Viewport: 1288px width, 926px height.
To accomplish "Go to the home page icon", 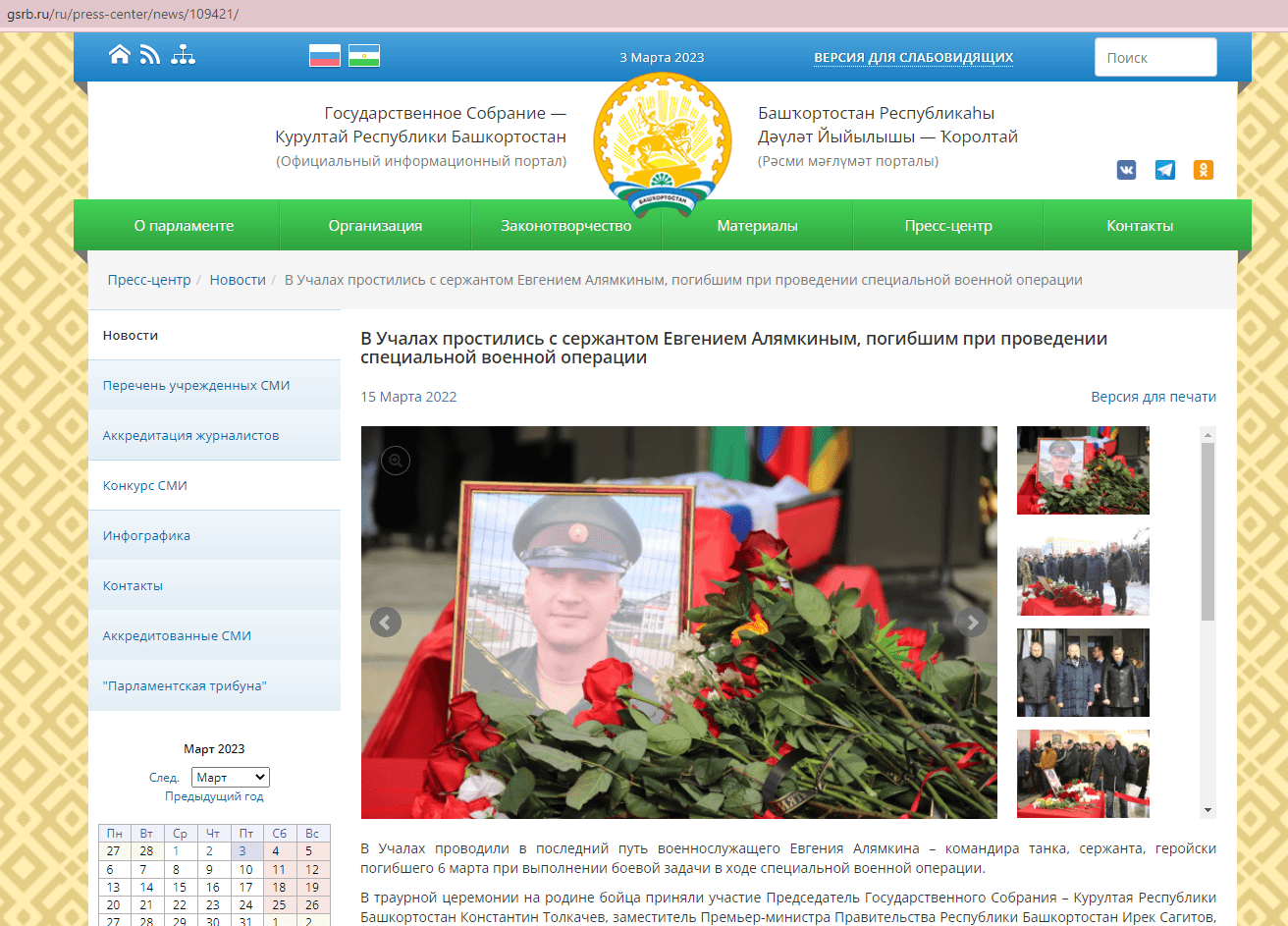I will [119, 55].
